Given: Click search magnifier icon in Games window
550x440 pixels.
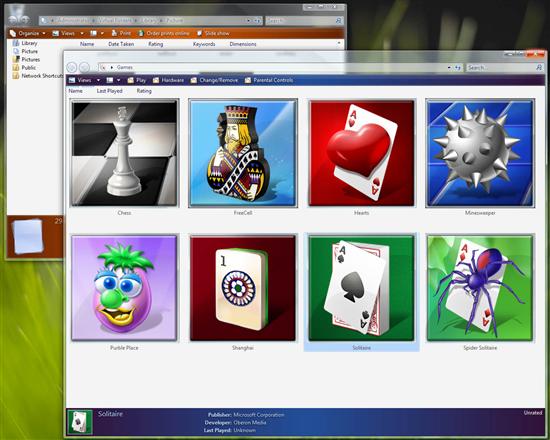Looking at the screenshot, I should point(539,67).
